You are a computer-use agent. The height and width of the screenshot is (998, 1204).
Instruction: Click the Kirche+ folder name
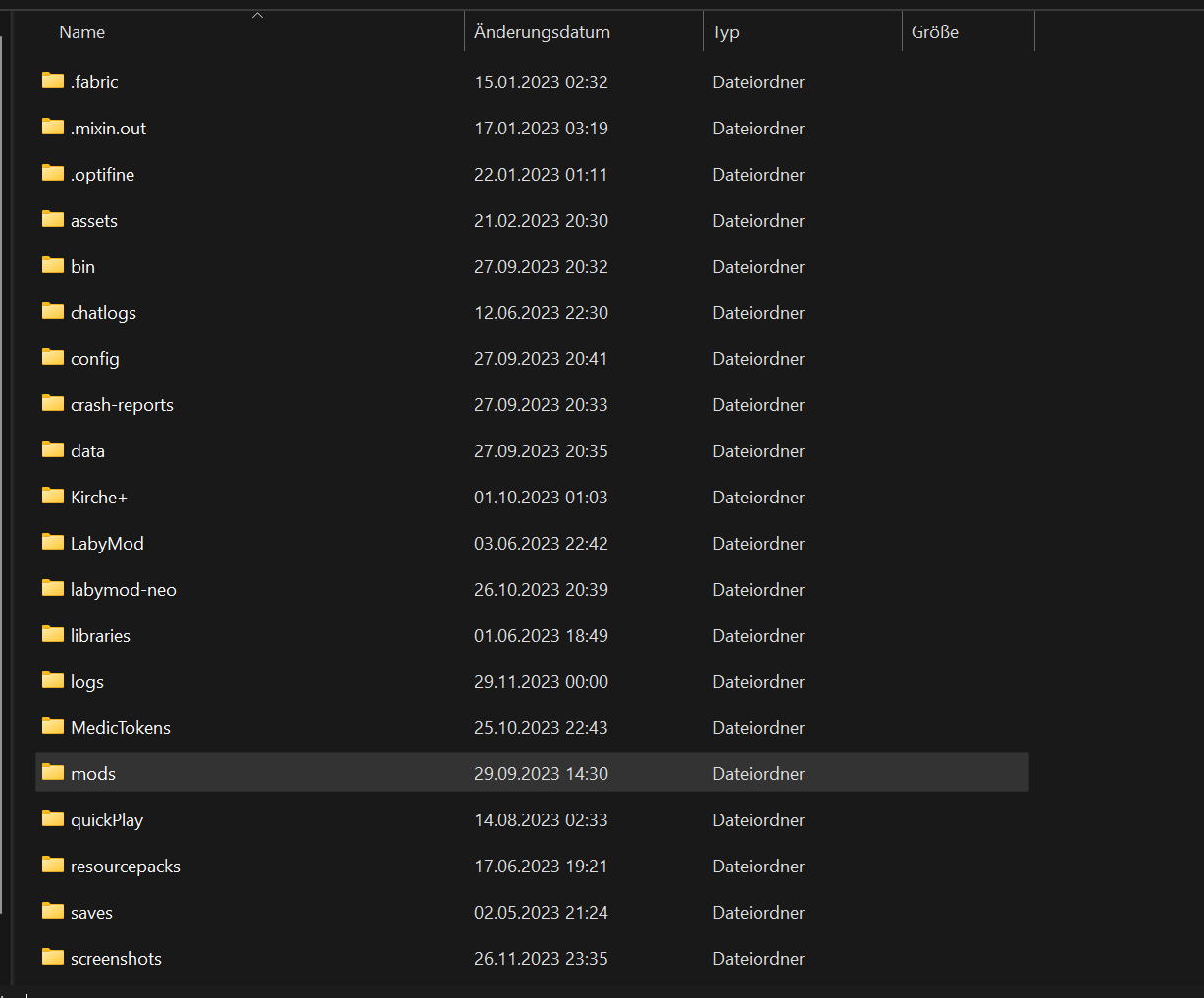pyautogui.click(x=99, y=498)
